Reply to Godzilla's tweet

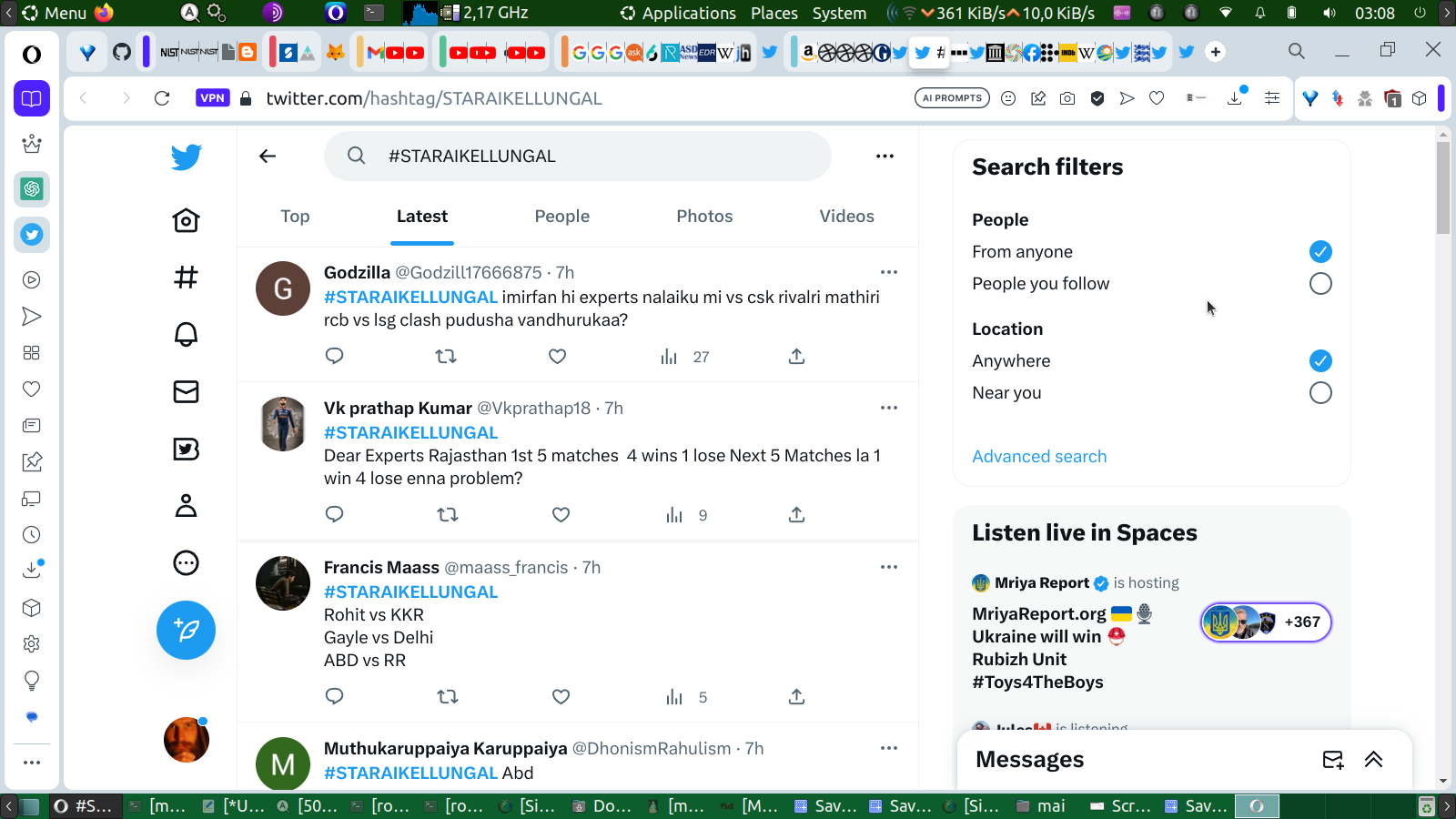tap(334, 356)
